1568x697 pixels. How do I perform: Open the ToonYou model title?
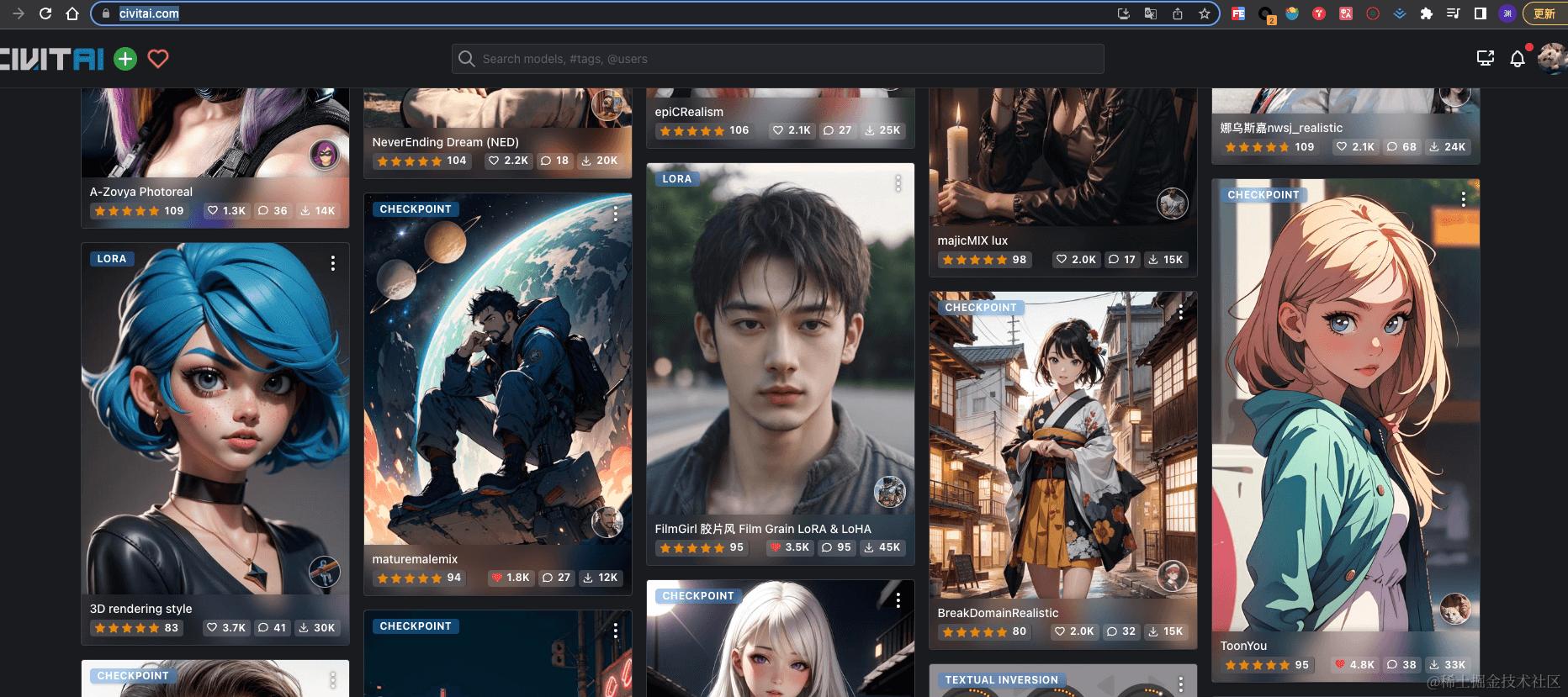1243,646
